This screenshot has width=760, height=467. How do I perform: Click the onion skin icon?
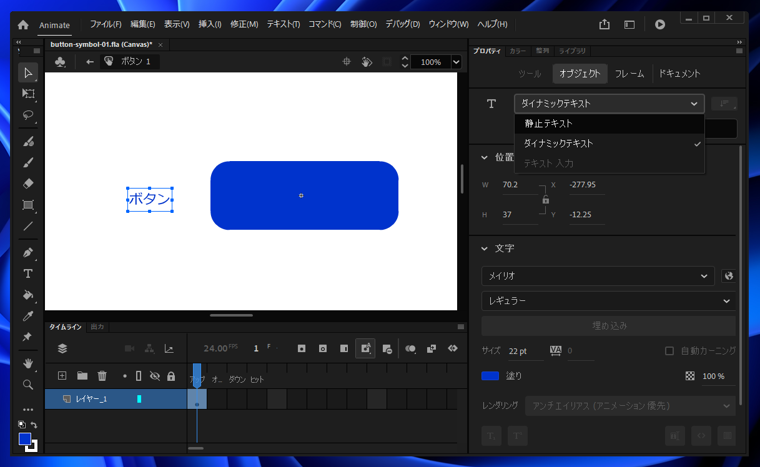410,348
